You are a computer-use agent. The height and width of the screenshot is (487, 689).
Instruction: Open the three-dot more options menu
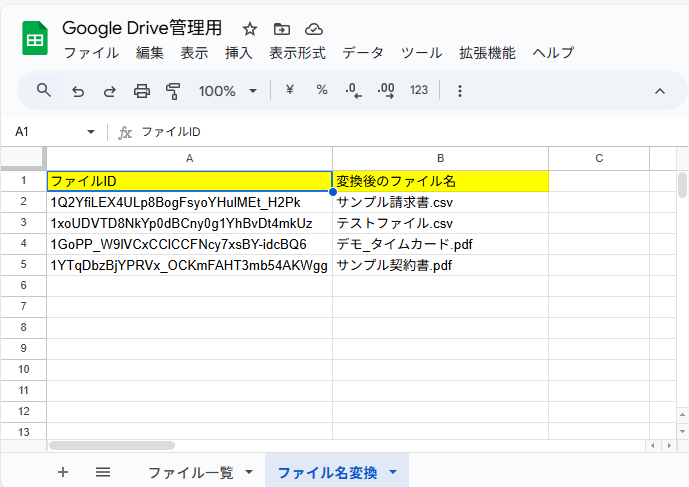(x=459, y=91)
